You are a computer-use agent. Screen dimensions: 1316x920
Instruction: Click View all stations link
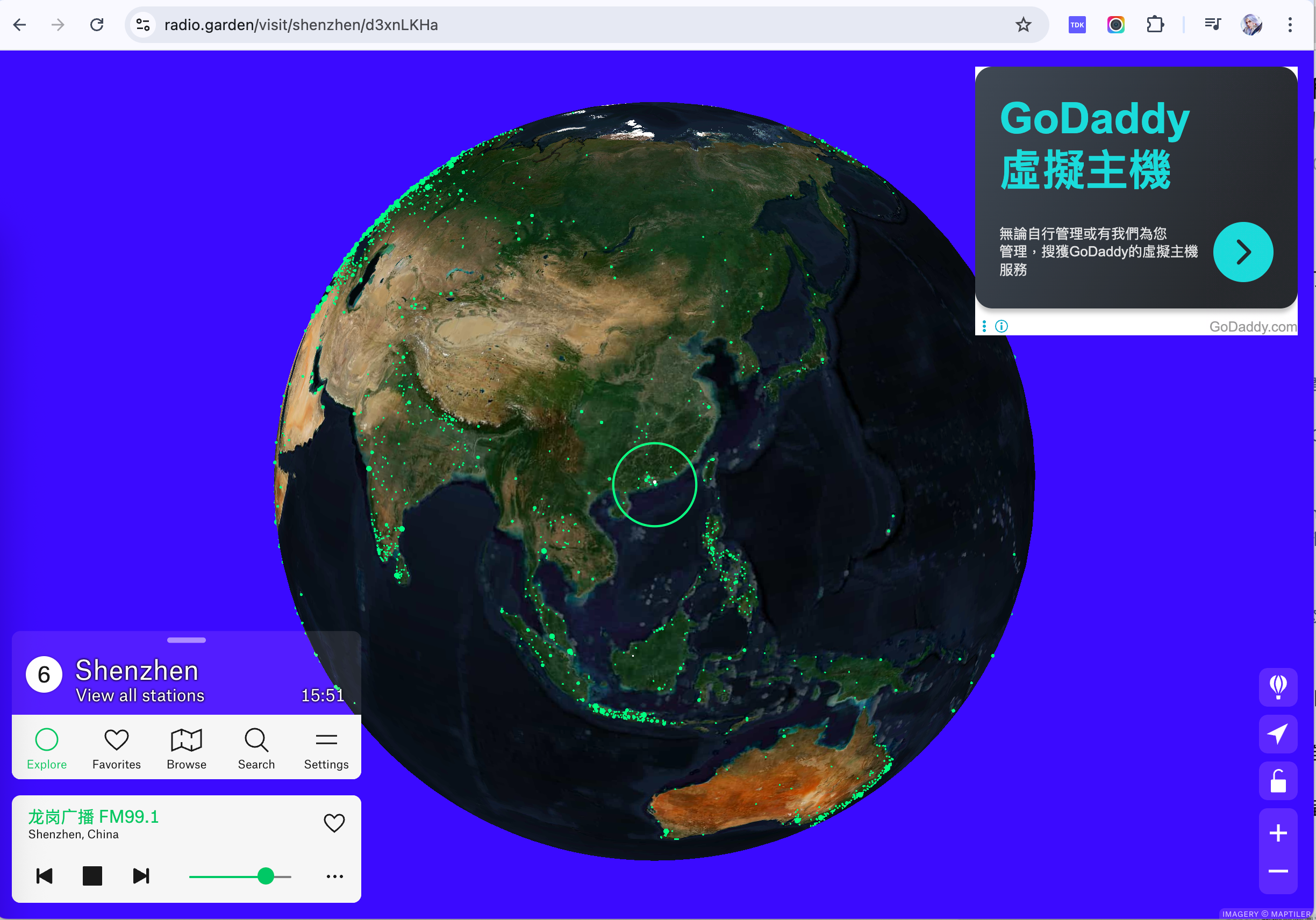coord(140,695)
